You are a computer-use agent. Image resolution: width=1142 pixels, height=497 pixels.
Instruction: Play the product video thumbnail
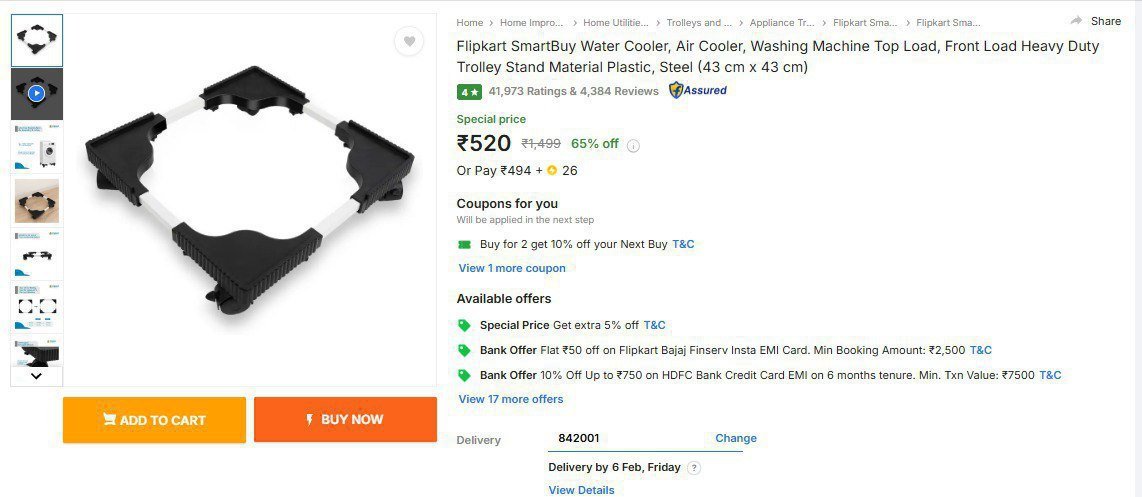36,93
